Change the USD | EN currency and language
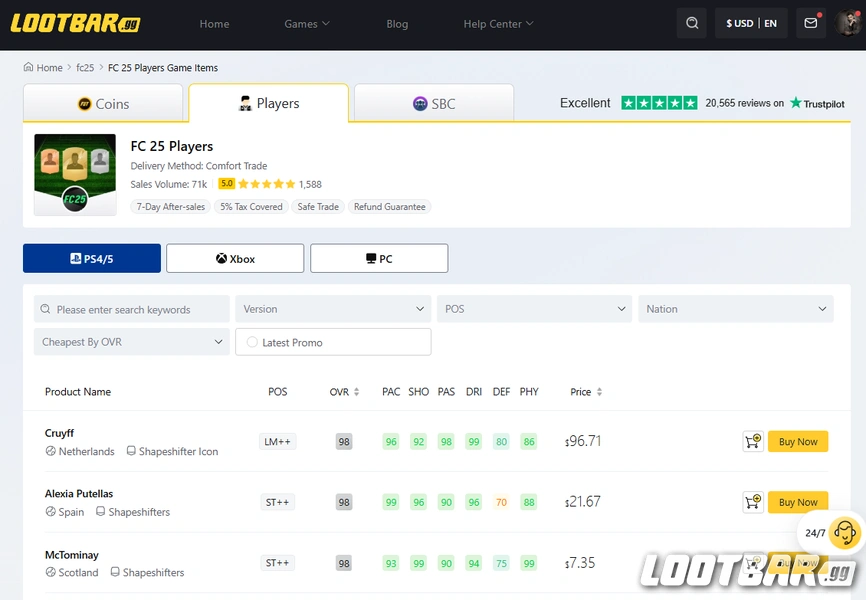866x600 pixels. click(751, 23)
